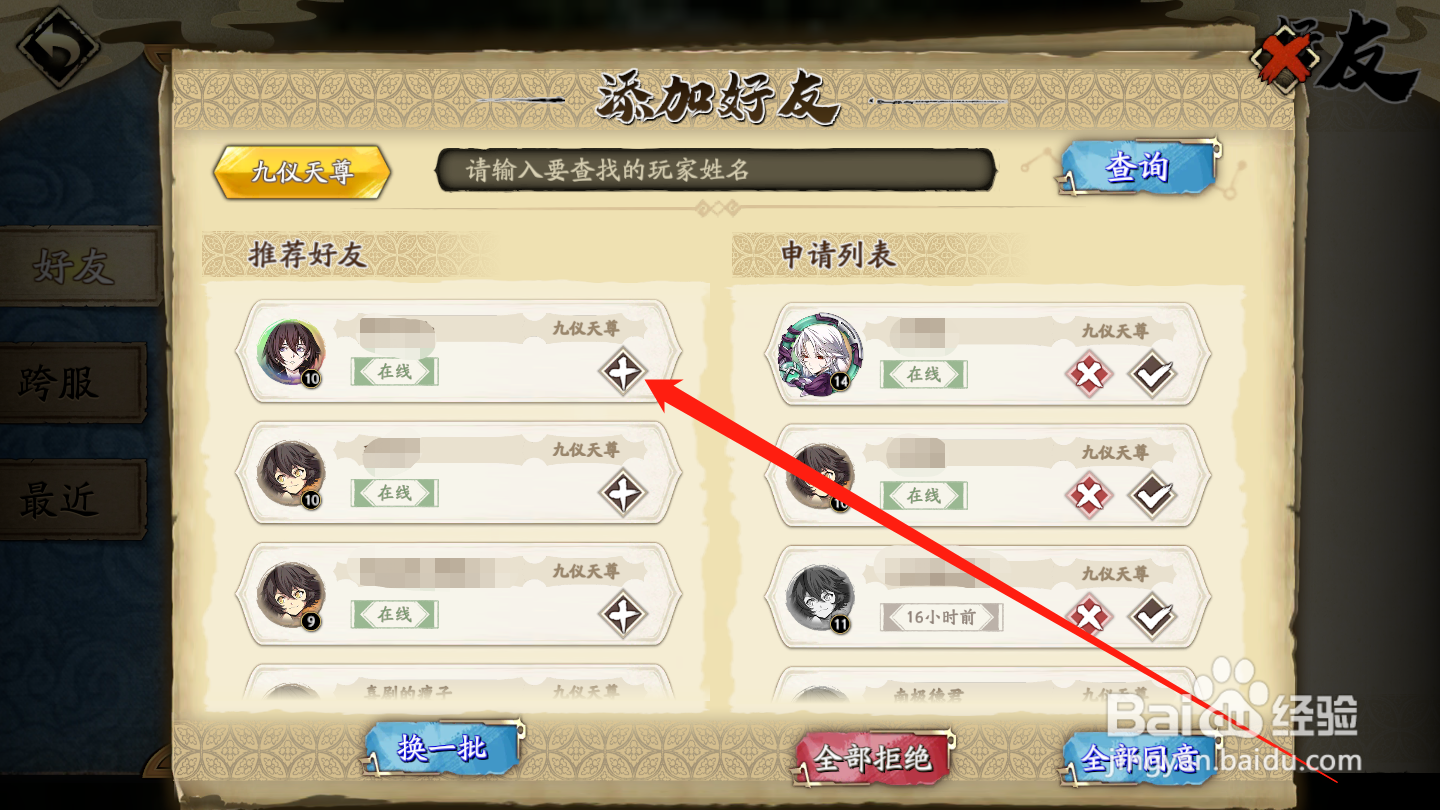Focus the player name search field

(716, 170)
